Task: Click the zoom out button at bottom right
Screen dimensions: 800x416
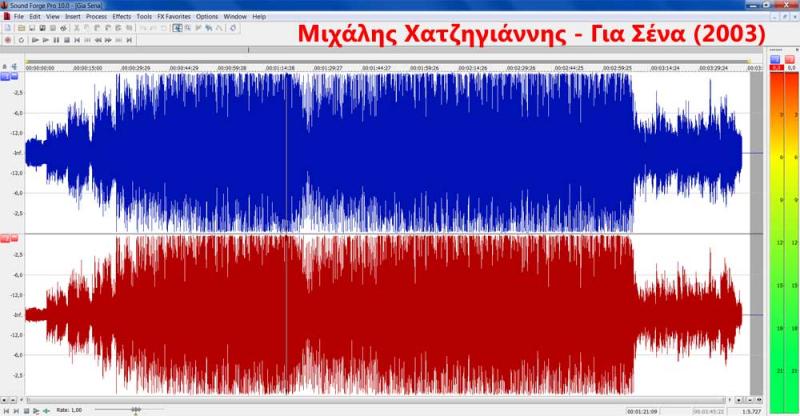Action: pyautogui.click(x=750, y=400)
